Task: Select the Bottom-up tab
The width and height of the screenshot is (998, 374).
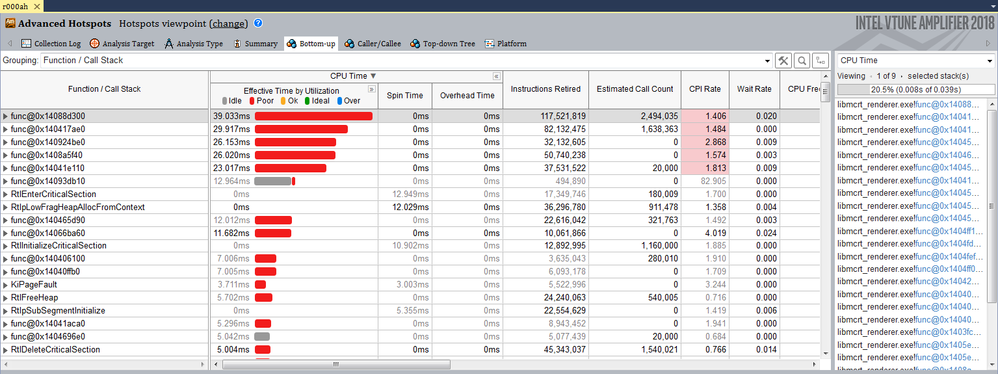Action: tap(311, 44)
